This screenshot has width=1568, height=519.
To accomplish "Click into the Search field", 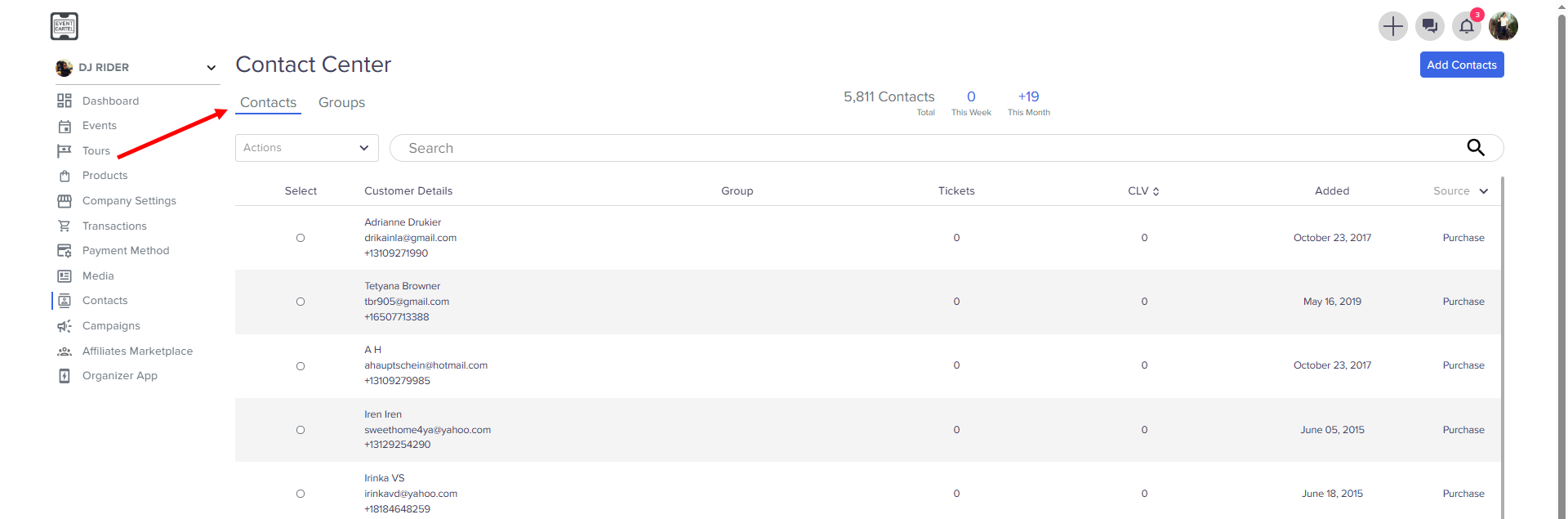I will pos(947,148).
